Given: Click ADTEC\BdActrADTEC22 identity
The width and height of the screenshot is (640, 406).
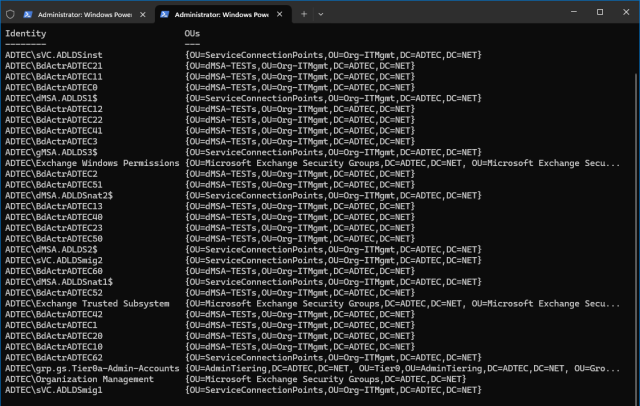Looking at the screenshot, I should [53, 120].
